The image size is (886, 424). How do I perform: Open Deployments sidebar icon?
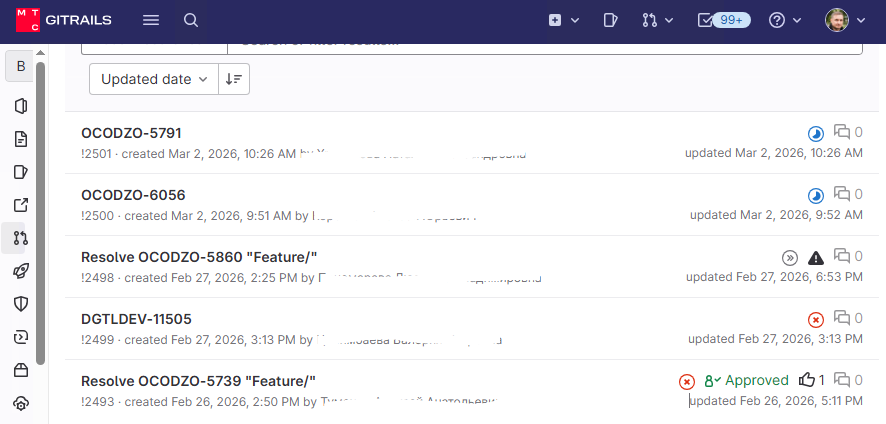[21, 338]
